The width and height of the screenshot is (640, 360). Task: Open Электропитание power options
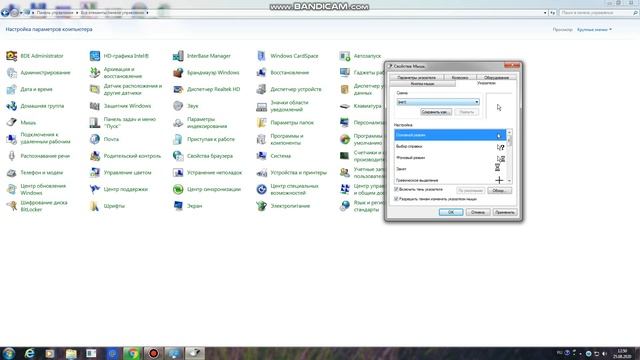click(283, 206)
